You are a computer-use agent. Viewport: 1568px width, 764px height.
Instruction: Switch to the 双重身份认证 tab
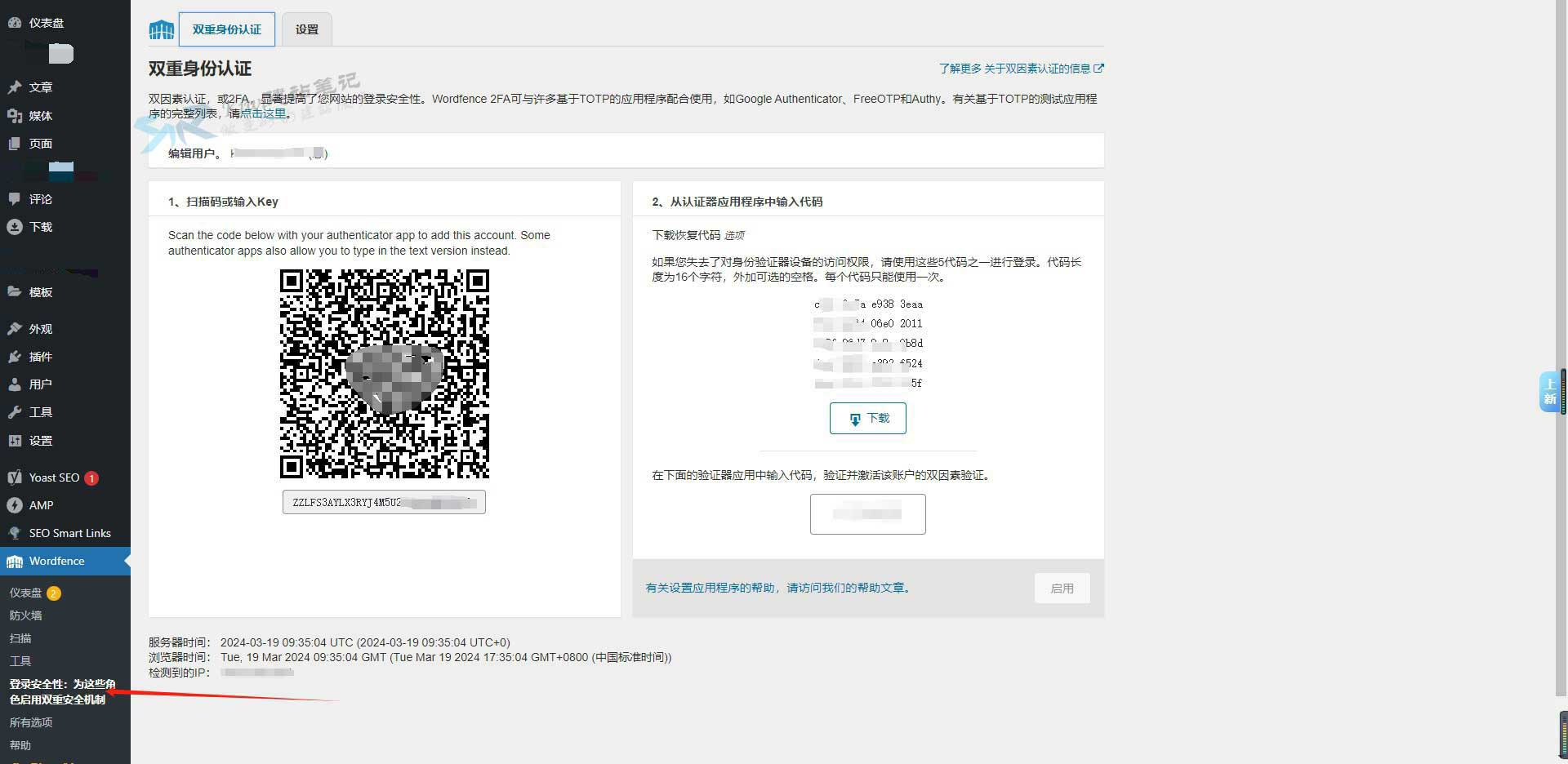point(227,29)
